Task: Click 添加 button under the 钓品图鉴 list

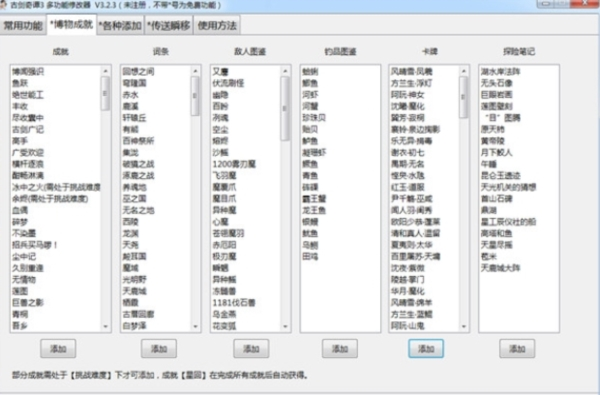Action: (340, 349)
